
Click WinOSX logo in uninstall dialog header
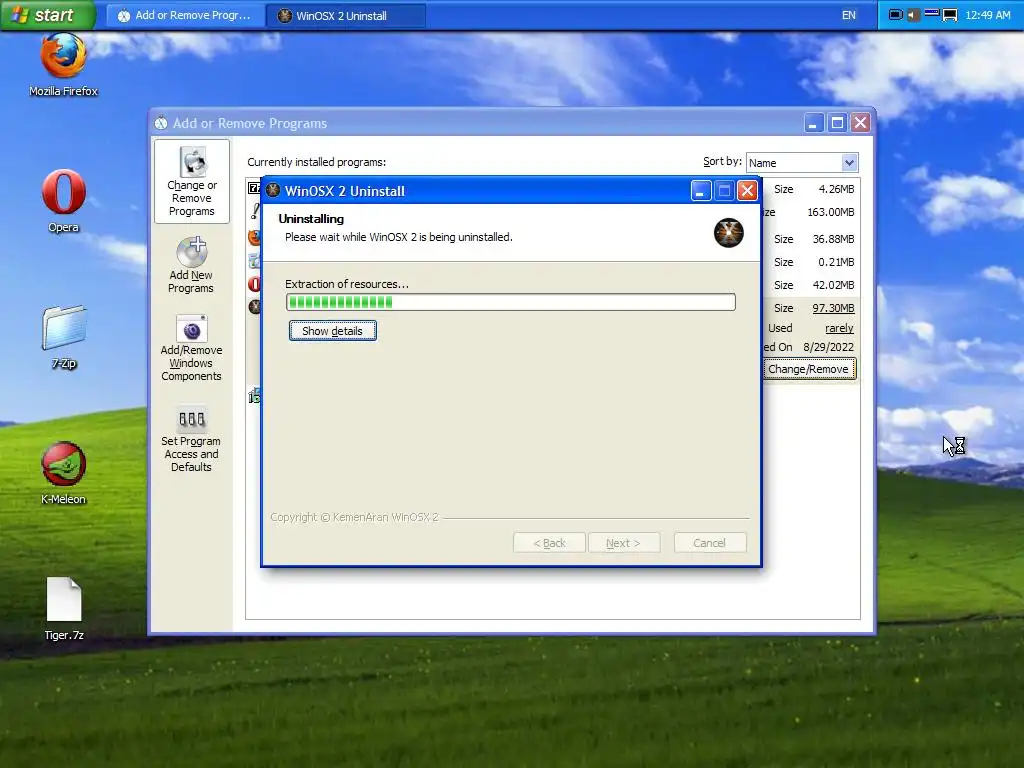[728, 232]
